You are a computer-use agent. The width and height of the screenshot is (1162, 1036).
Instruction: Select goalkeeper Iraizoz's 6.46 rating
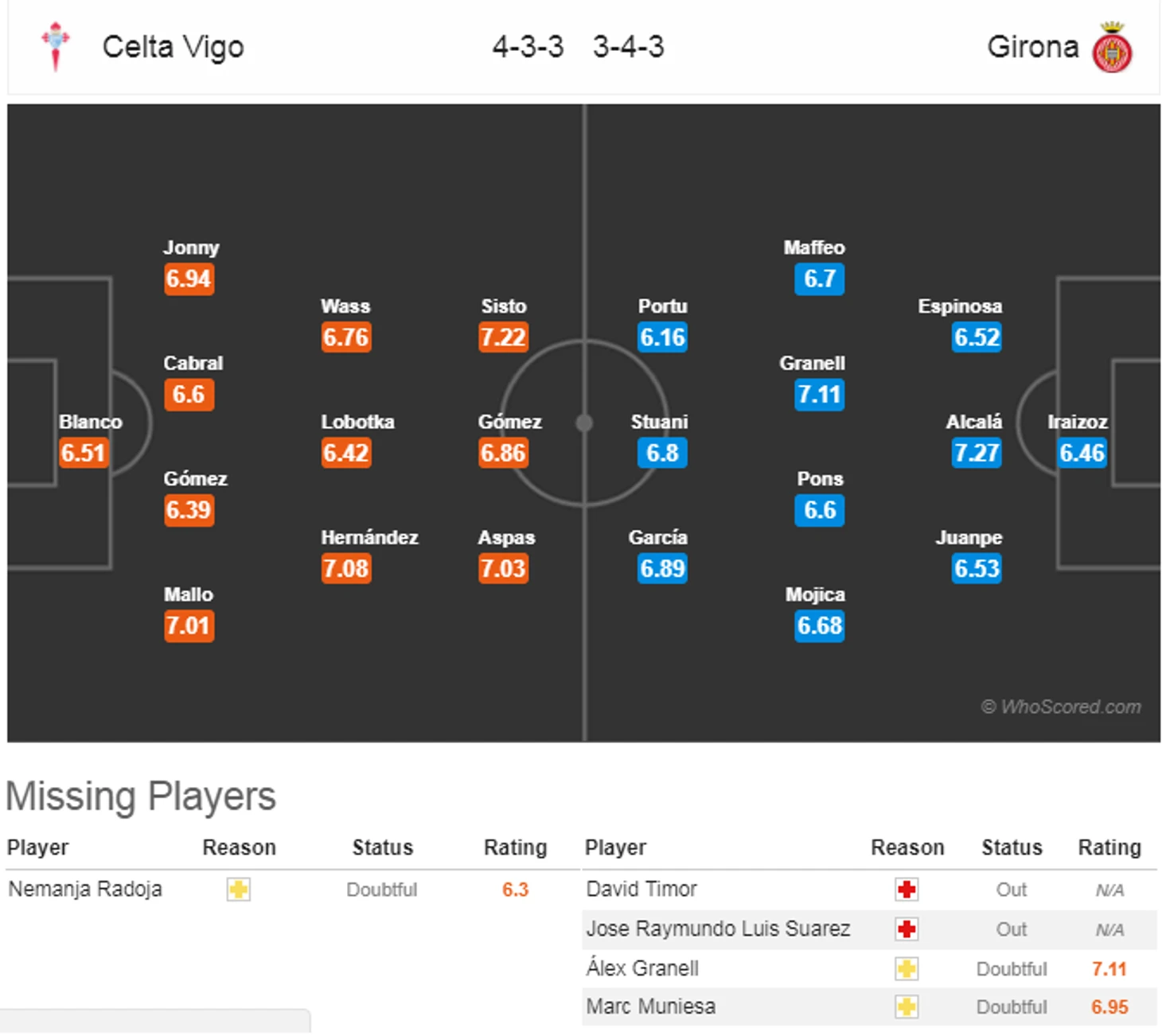click(x=1082, y=453)
